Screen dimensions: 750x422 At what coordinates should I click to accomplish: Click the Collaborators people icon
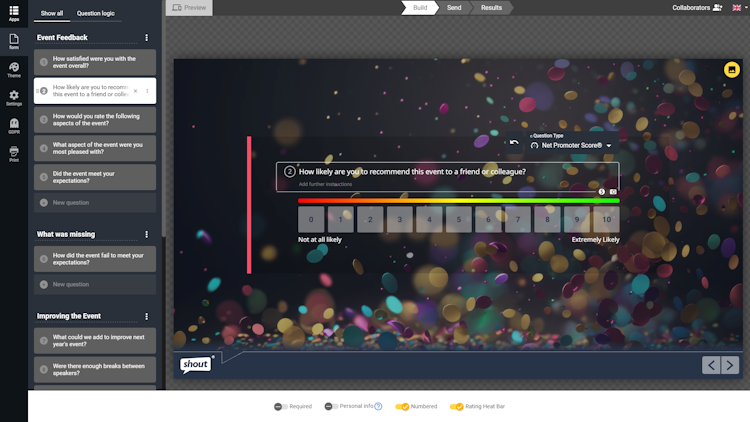[x=717, y=8]
